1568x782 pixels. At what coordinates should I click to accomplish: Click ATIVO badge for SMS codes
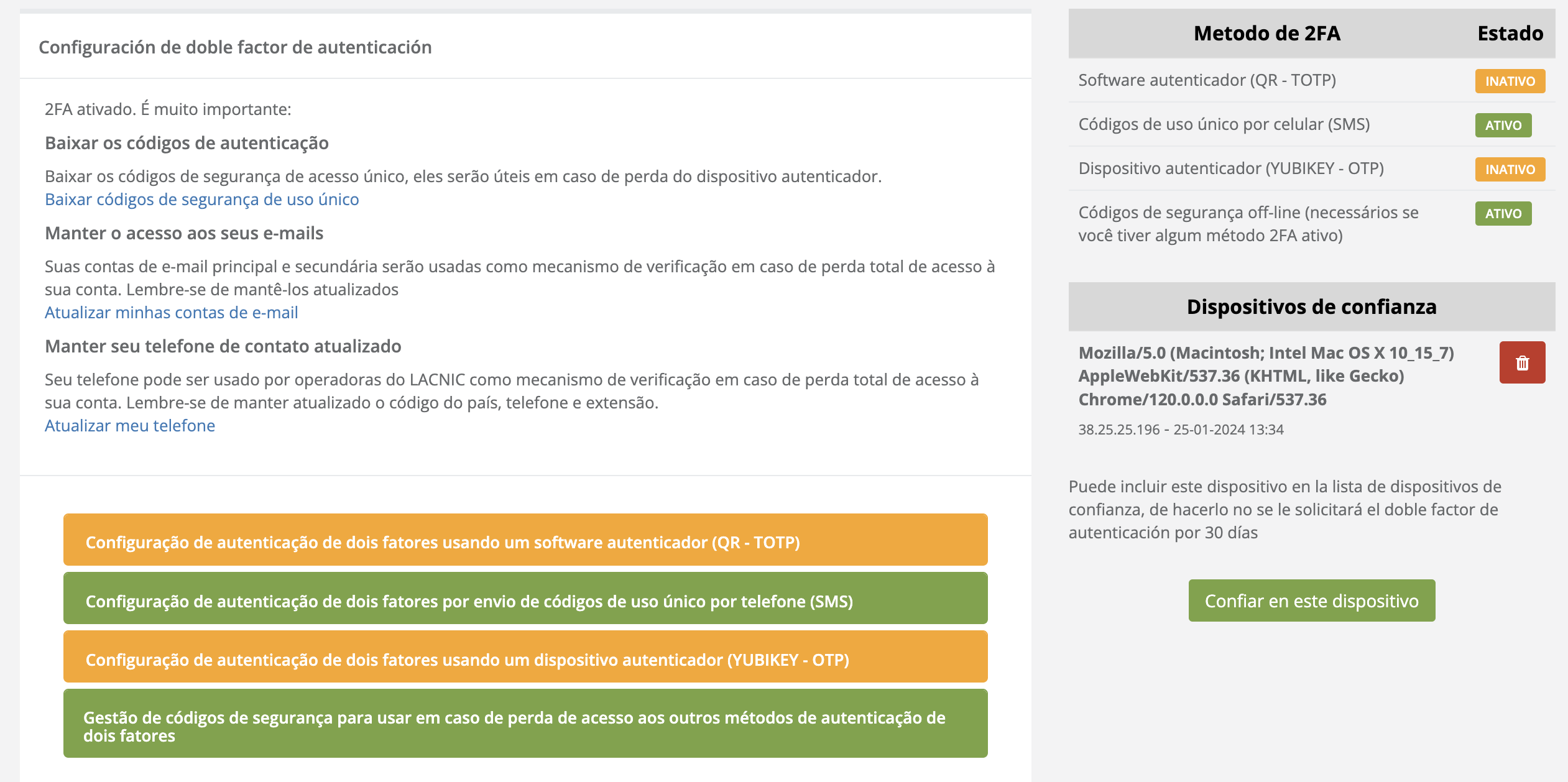click(1503, 126)
